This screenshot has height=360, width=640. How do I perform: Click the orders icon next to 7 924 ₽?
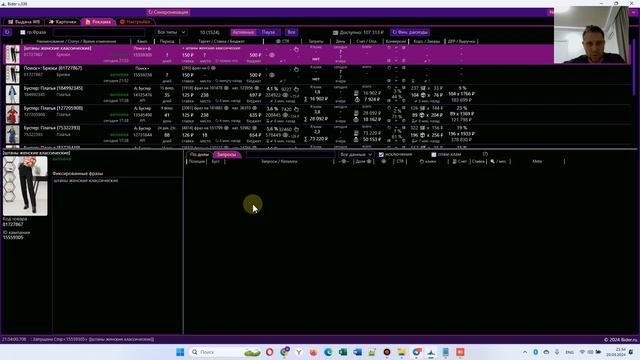point(357,99)
